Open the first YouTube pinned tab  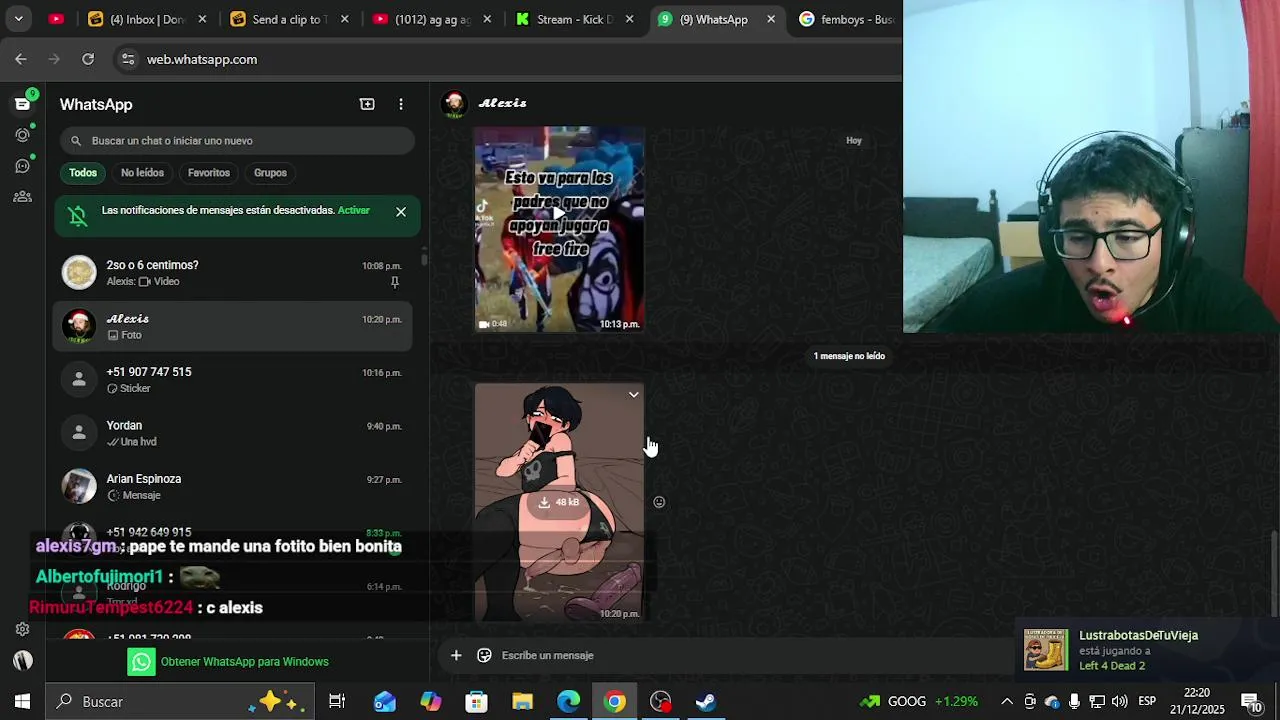click(56, 19)
